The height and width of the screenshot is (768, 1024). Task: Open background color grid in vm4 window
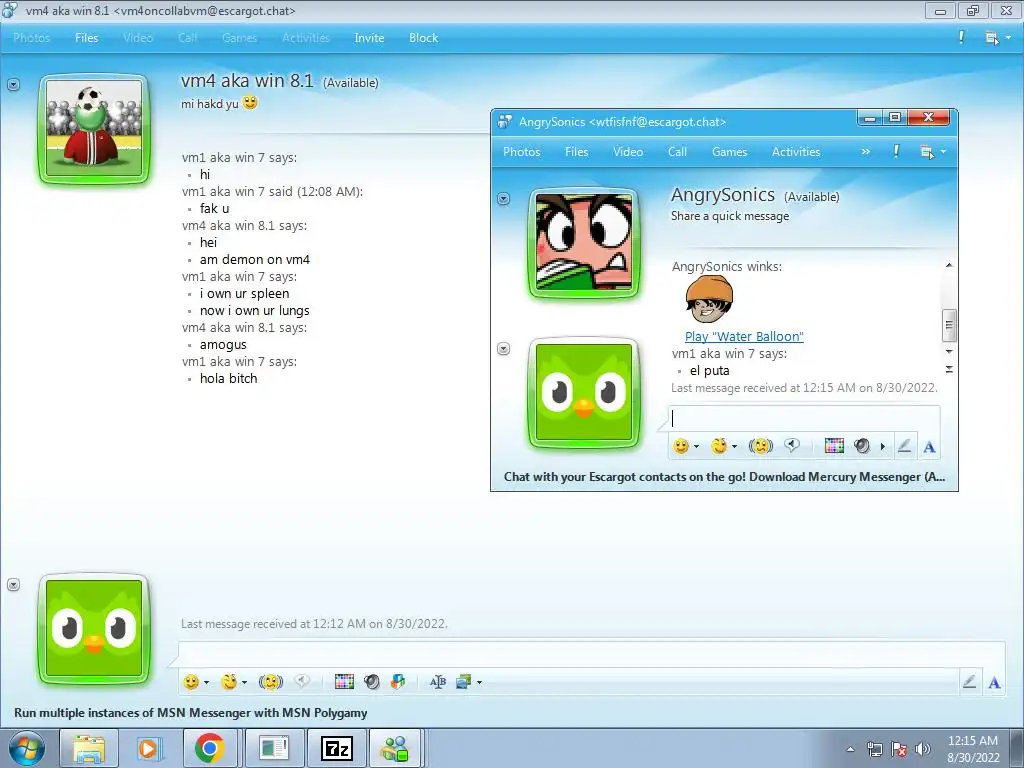pyautogui.click(x=344, y=682)
